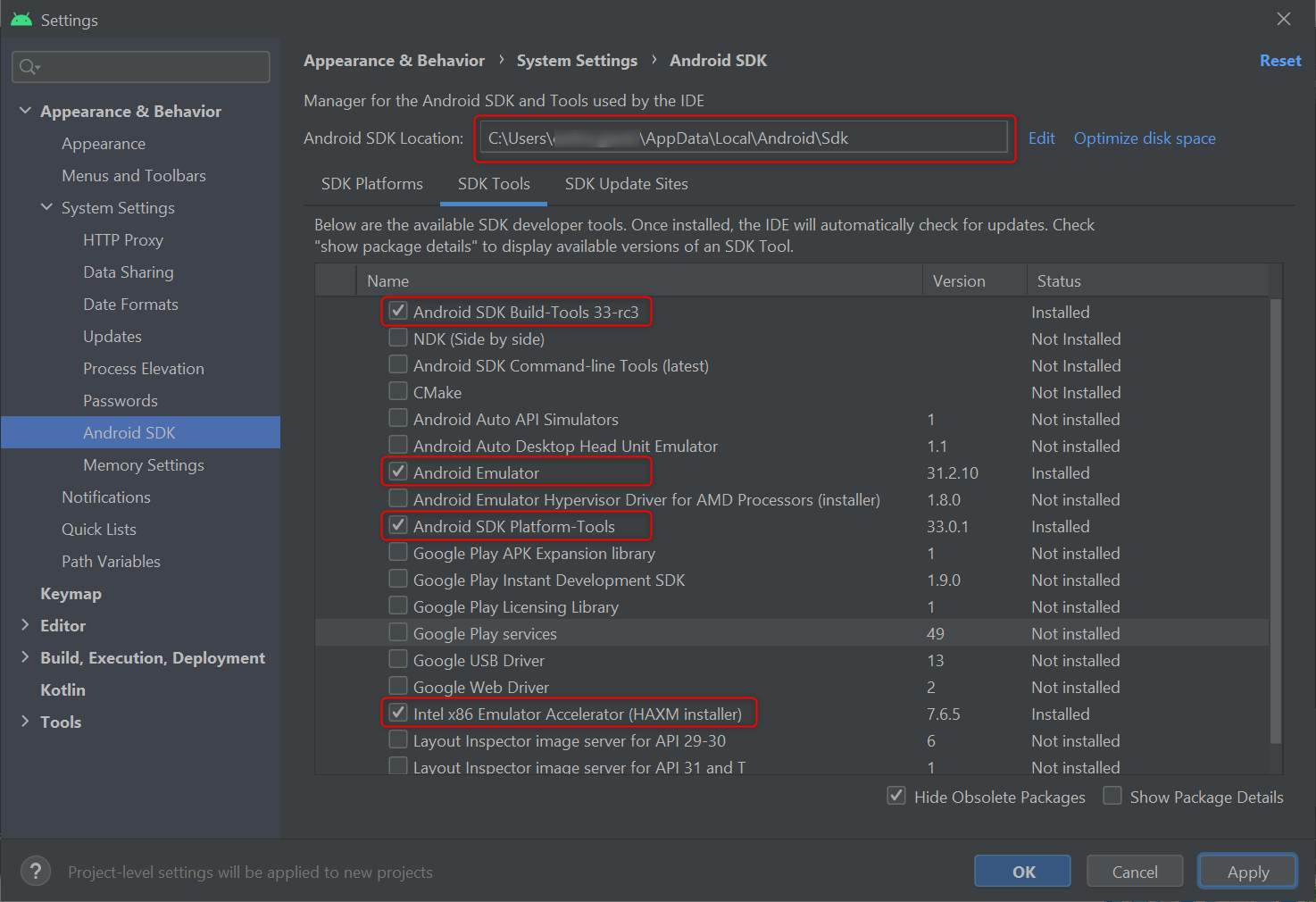Screen dimensions: 1316x902
Task: Click the Edit SDK location link
Action: [x=1041, y=138]
